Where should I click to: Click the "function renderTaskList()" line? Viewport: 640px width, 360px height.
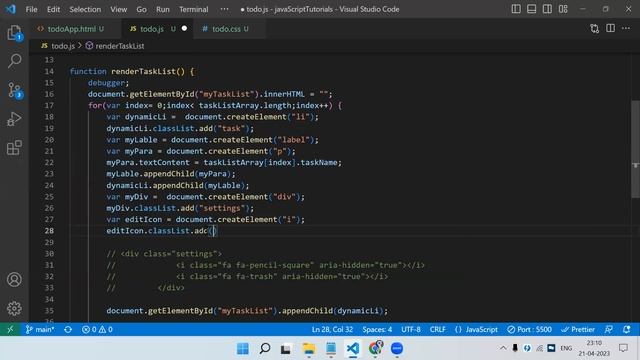132,71
